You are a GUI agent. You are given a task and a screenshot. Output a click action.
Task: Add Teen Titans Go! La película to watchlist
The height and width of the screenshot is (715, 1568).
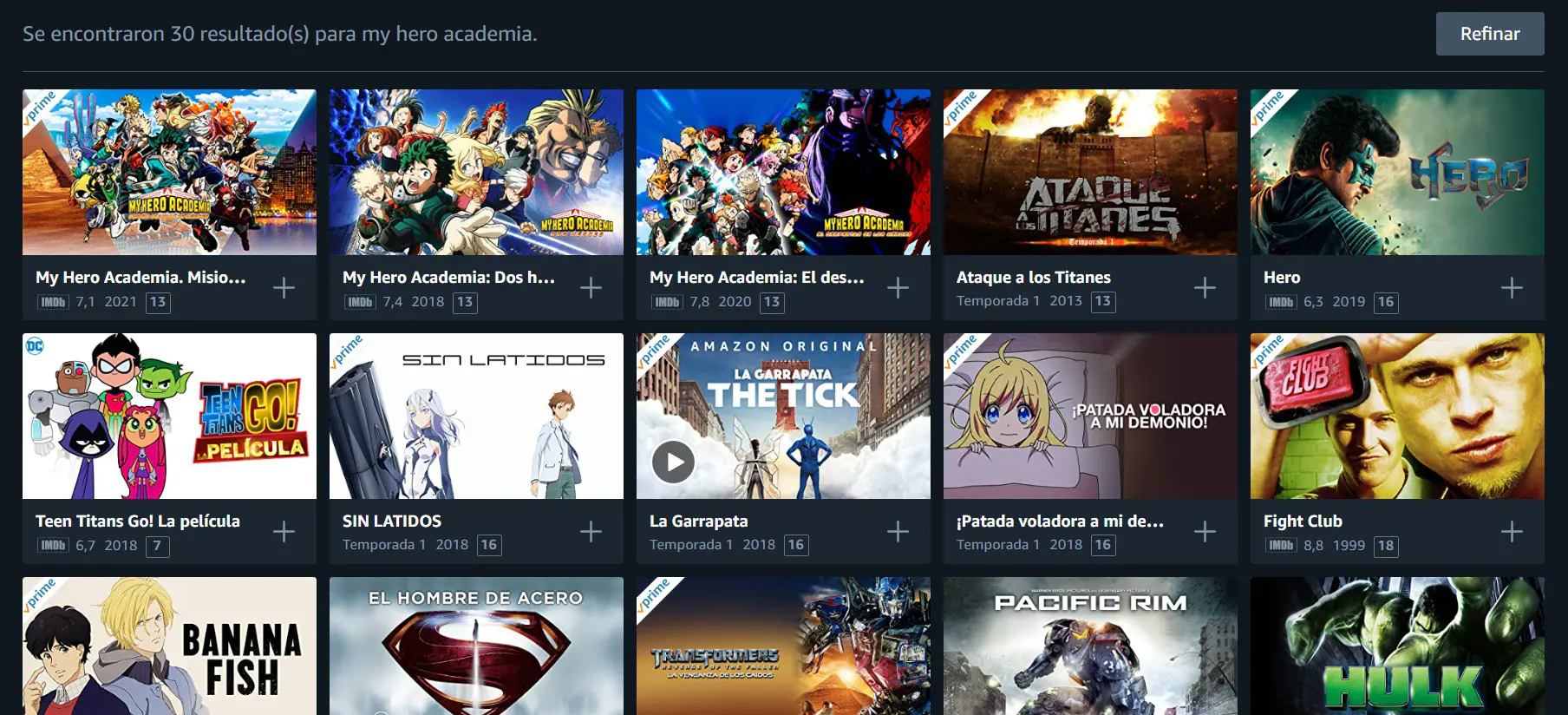[284, 531]
